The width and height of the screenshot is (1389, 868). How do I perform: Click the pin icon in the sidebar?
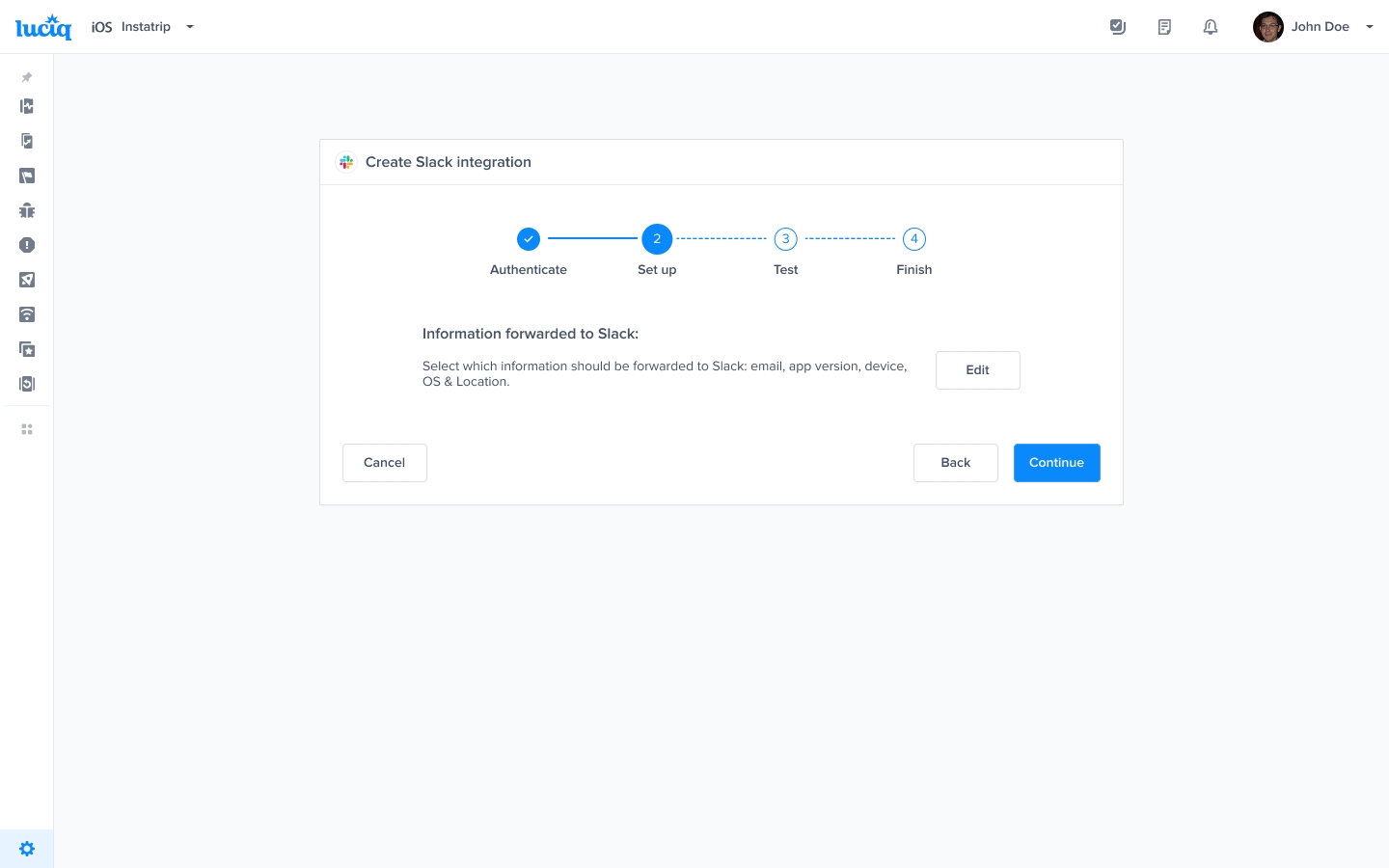27,77
